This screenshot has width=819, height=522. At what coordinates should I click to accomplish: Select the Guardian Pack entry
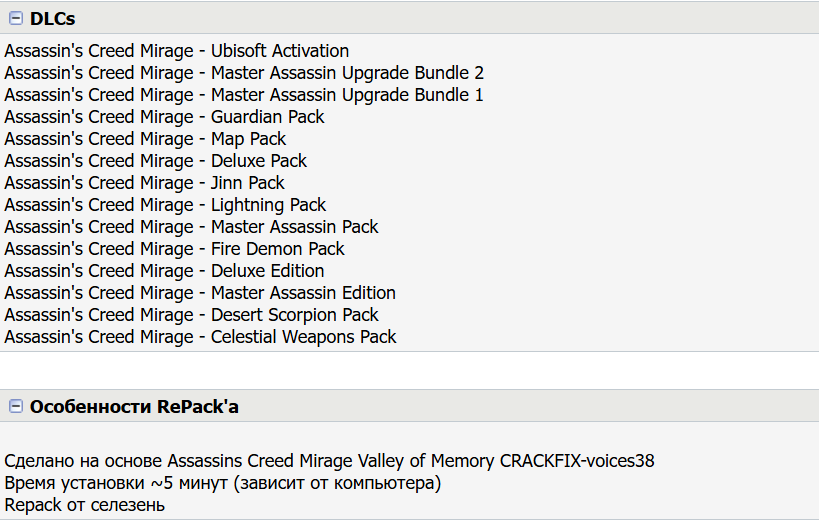click(x=164, y=117)
